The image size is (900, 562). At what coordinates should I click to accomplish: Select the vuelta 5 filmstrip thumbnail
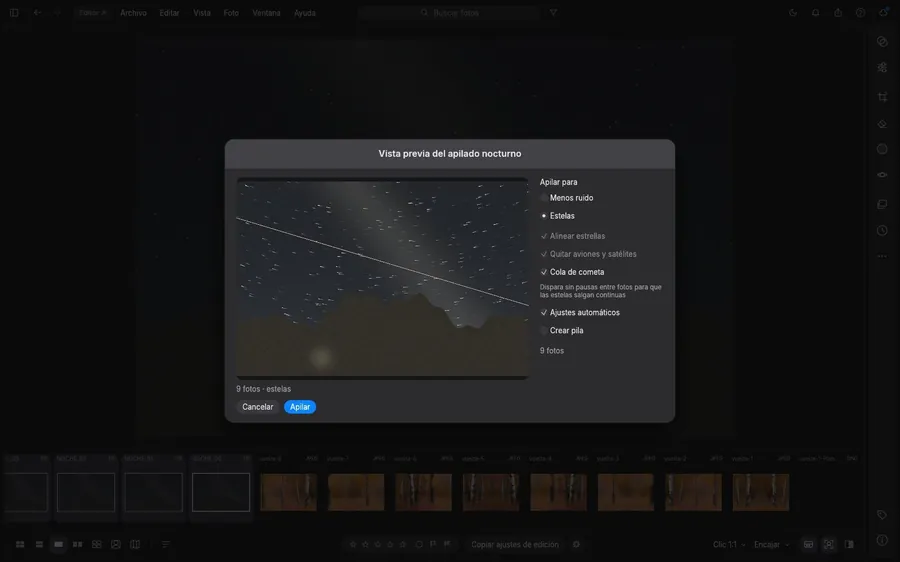pyautogui.click(x=491, y=492)
